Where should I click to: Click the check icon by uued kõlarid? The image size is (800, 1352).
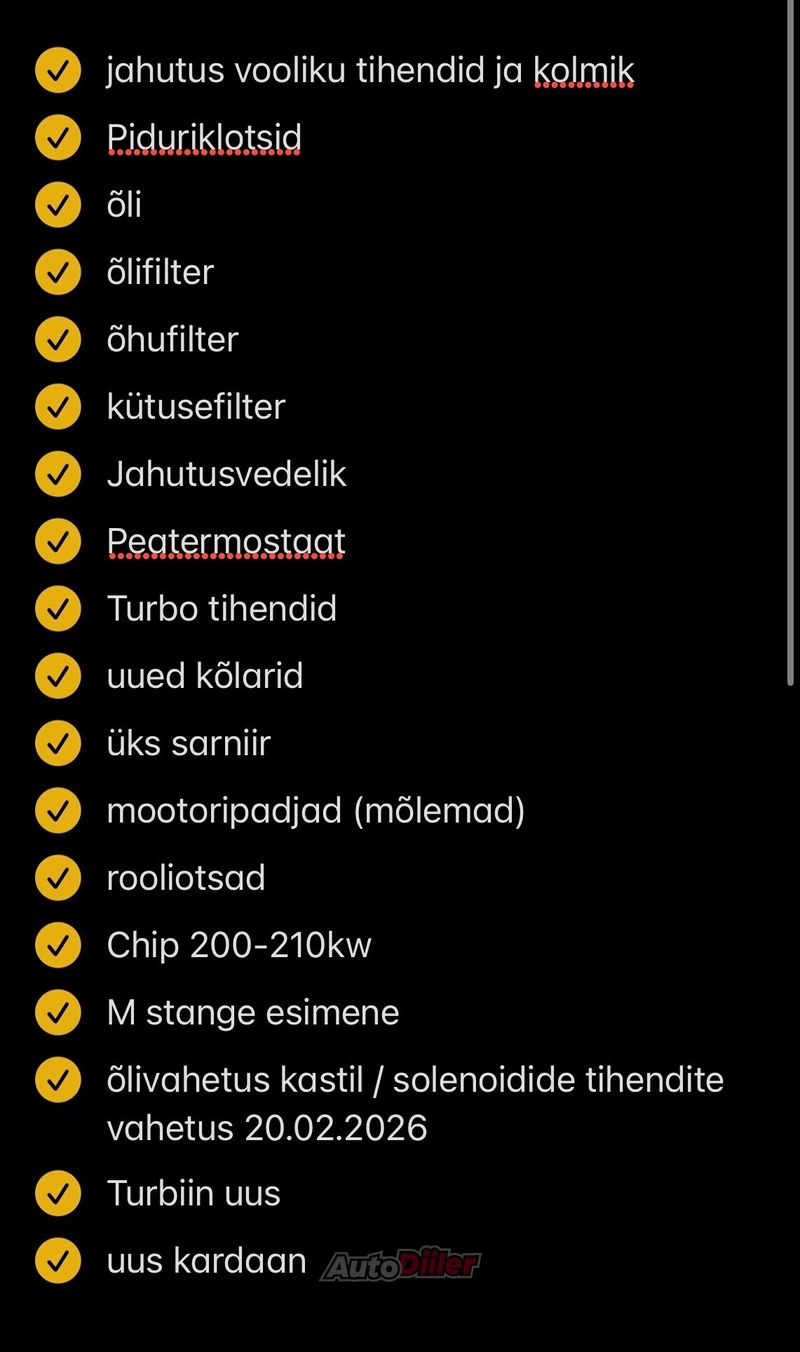coord(57,676)
